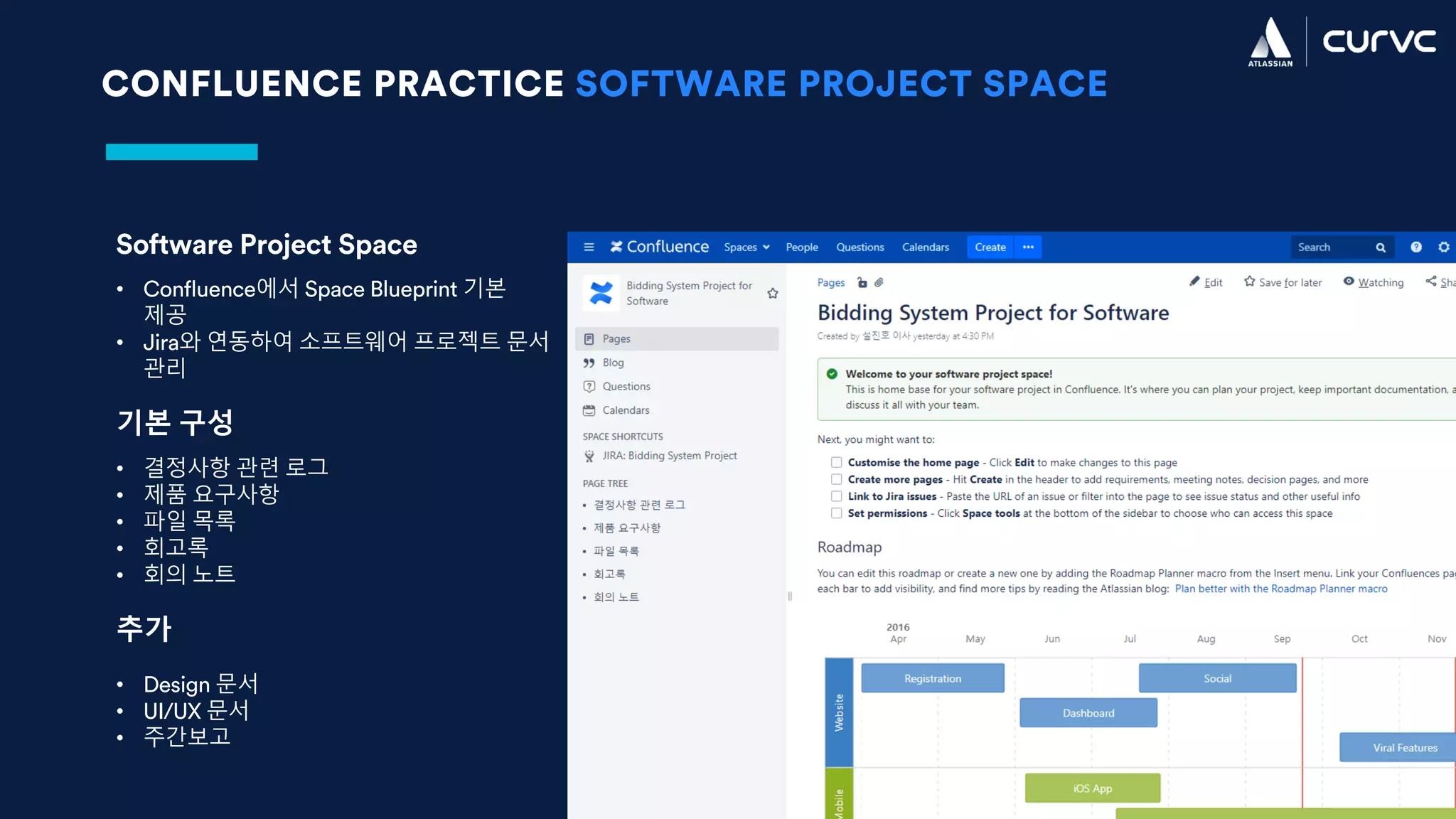Select the iOS App roadmap bar
This screenshot has height=819, width=1456.
pyautogui.click(x=1093, y=788)
